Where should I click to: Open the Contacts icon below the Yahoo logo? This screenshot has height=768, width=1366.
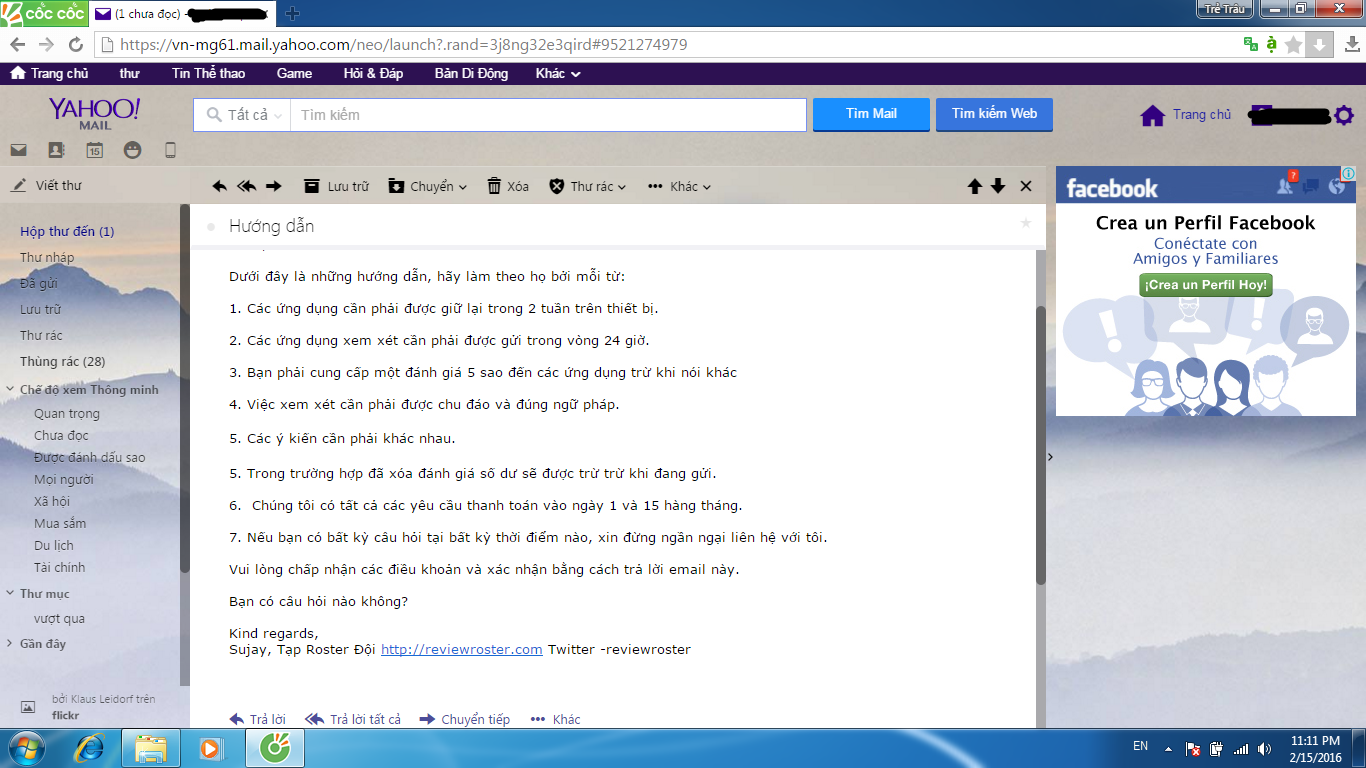[x=56, y=150]
